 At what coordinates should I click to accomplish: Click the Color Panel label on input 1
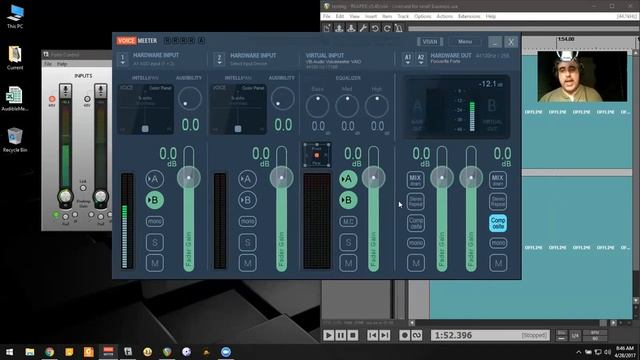(x=160, y=88)
